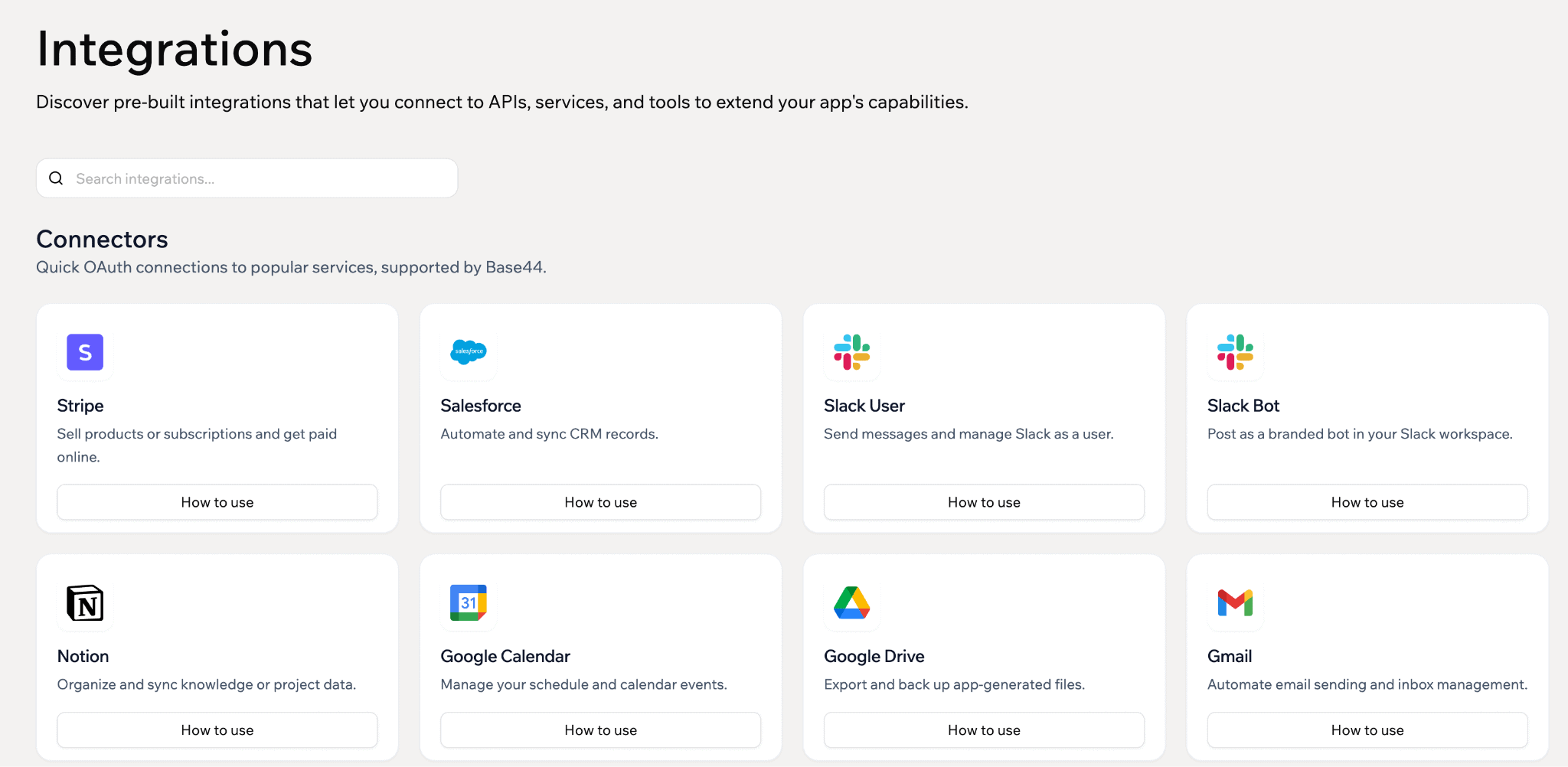Click the Gmail card title

point(1230,656)
